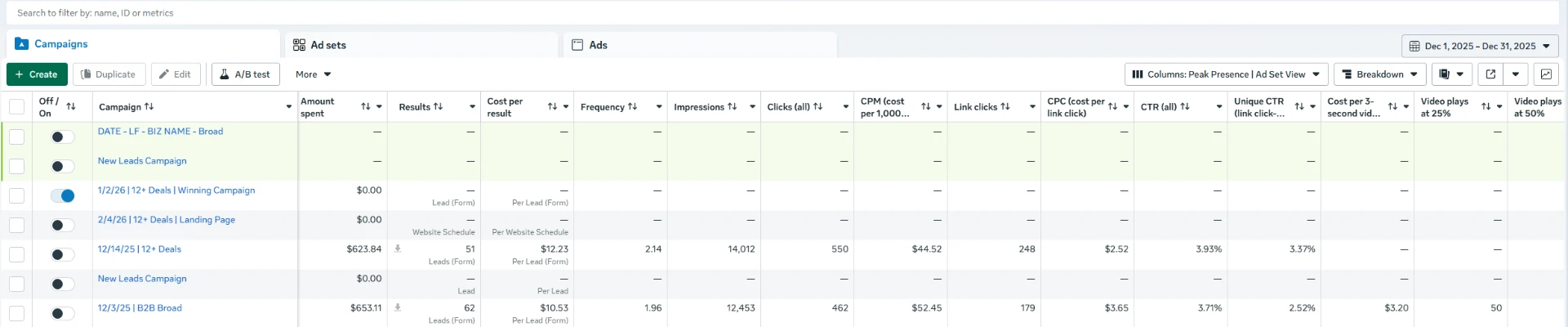Sort by Video plays at 25% arrows
This screenshot has width=1568, height=327.
click(1486, 106)
